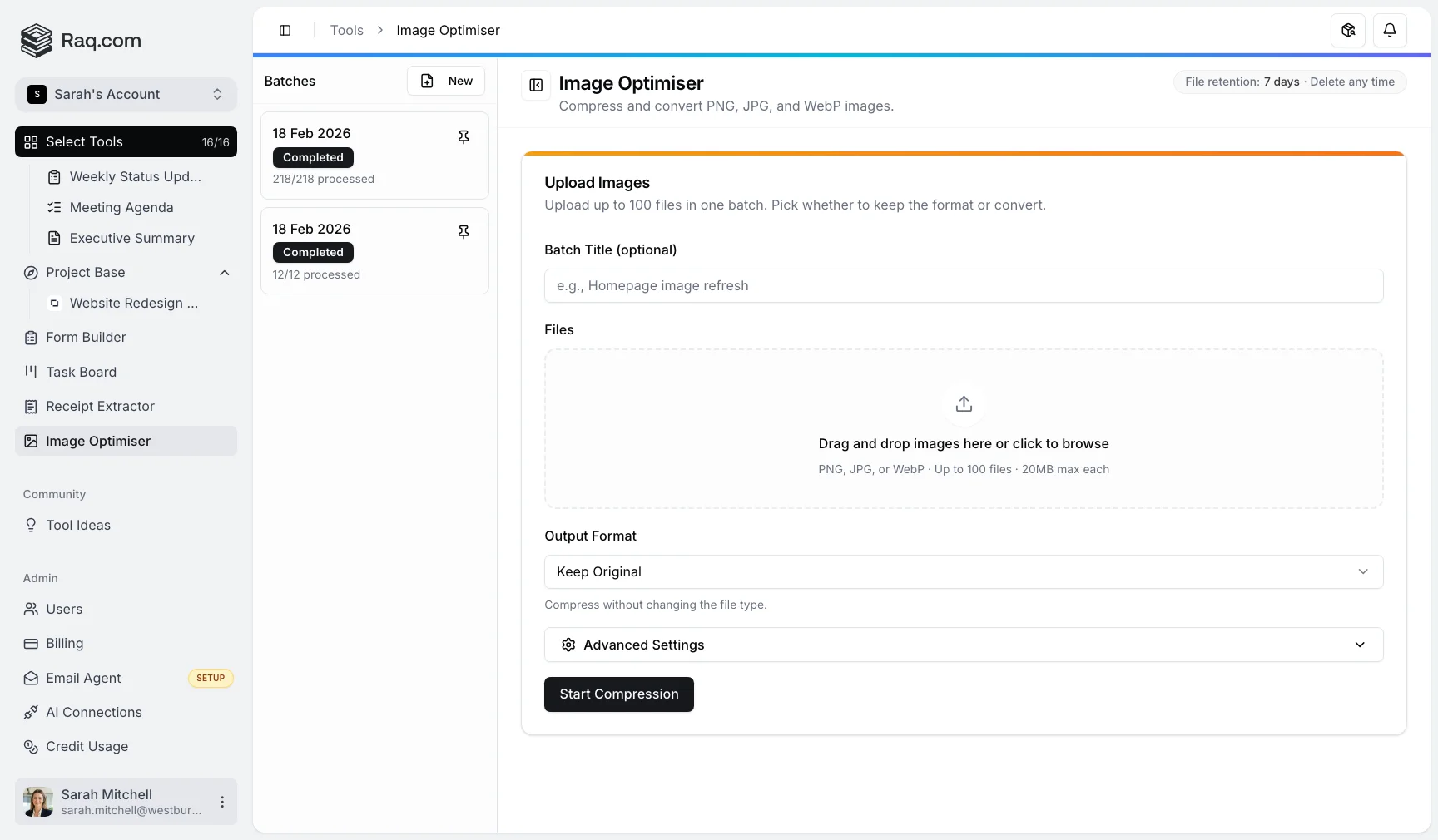Expand the Advanced Settings section
Viewport: 1438px width, 840px height.
click(963, 645)
